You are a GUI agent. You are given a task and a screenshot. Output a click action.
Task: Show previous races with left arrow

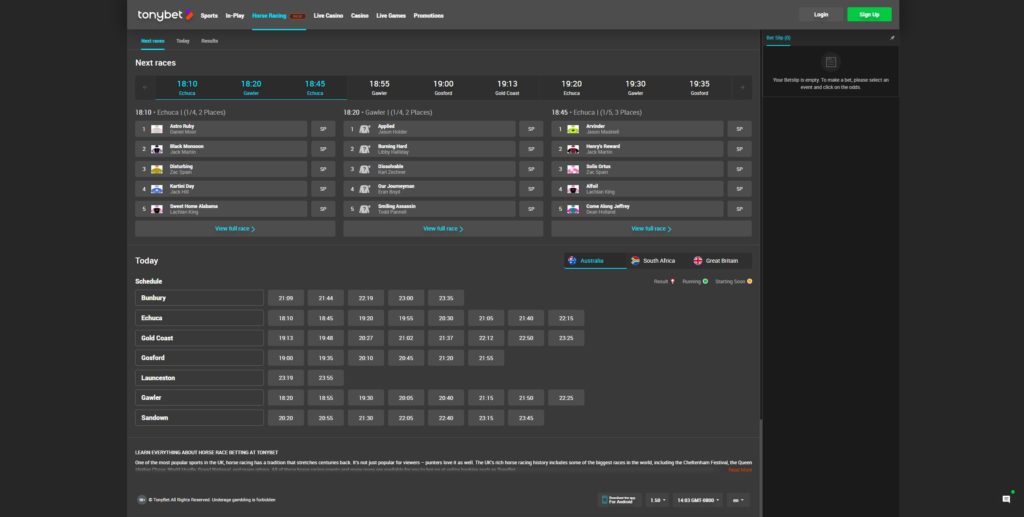(144, 87)
